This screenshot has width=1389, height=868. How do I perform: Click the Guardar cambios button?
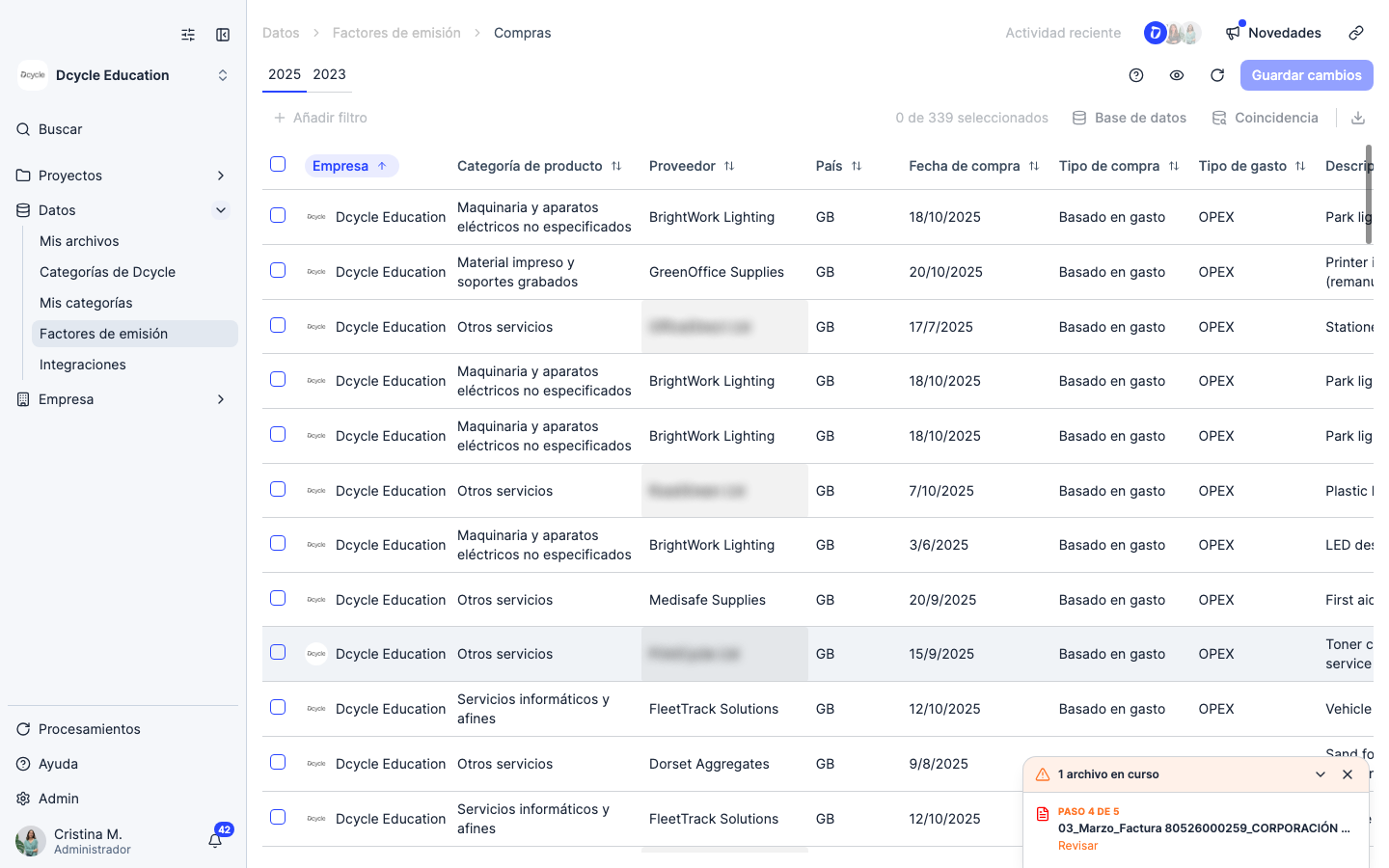(x=1306, y=75)
